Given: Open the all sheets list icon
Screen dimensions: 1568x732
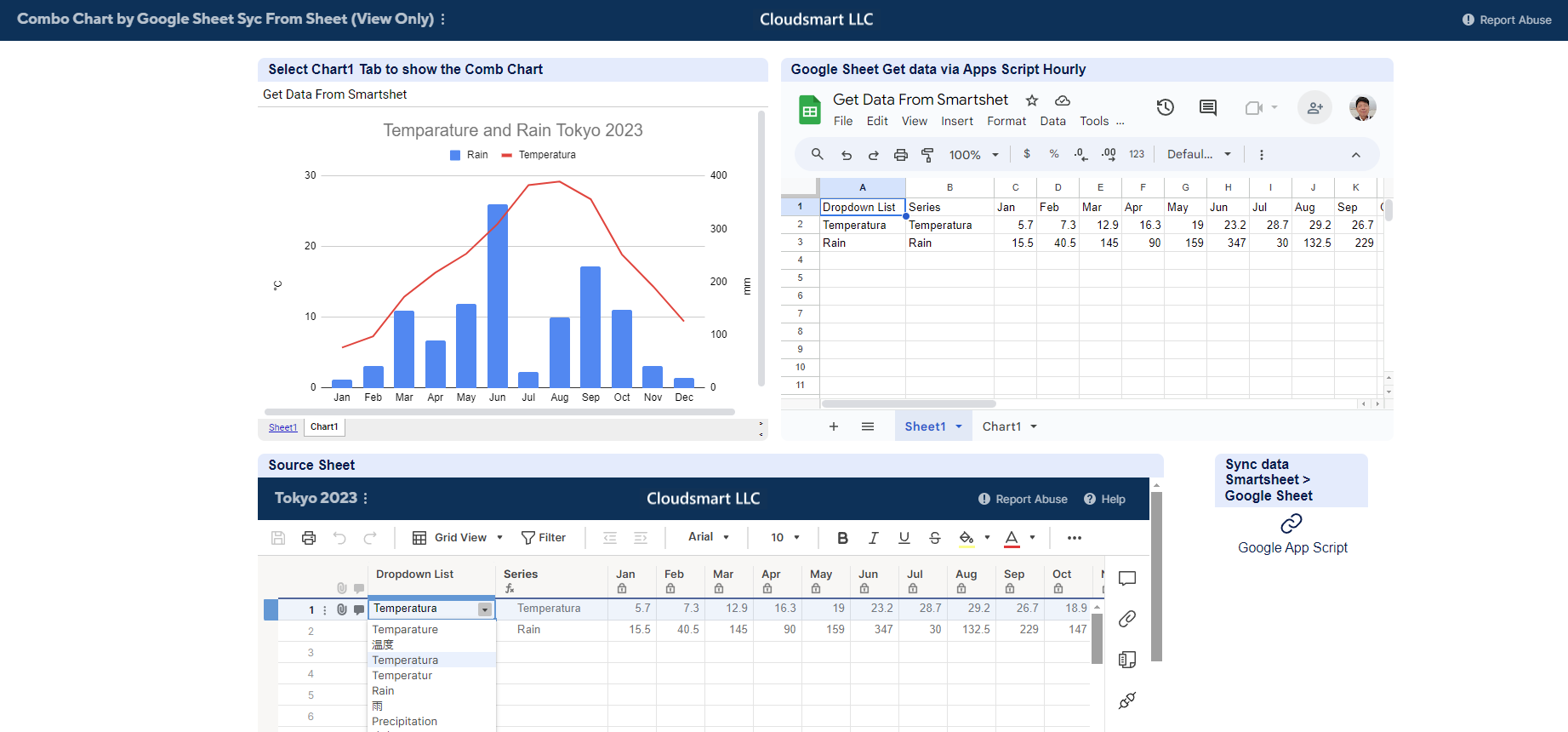Looking at the screenshot, I should [868, 426].
